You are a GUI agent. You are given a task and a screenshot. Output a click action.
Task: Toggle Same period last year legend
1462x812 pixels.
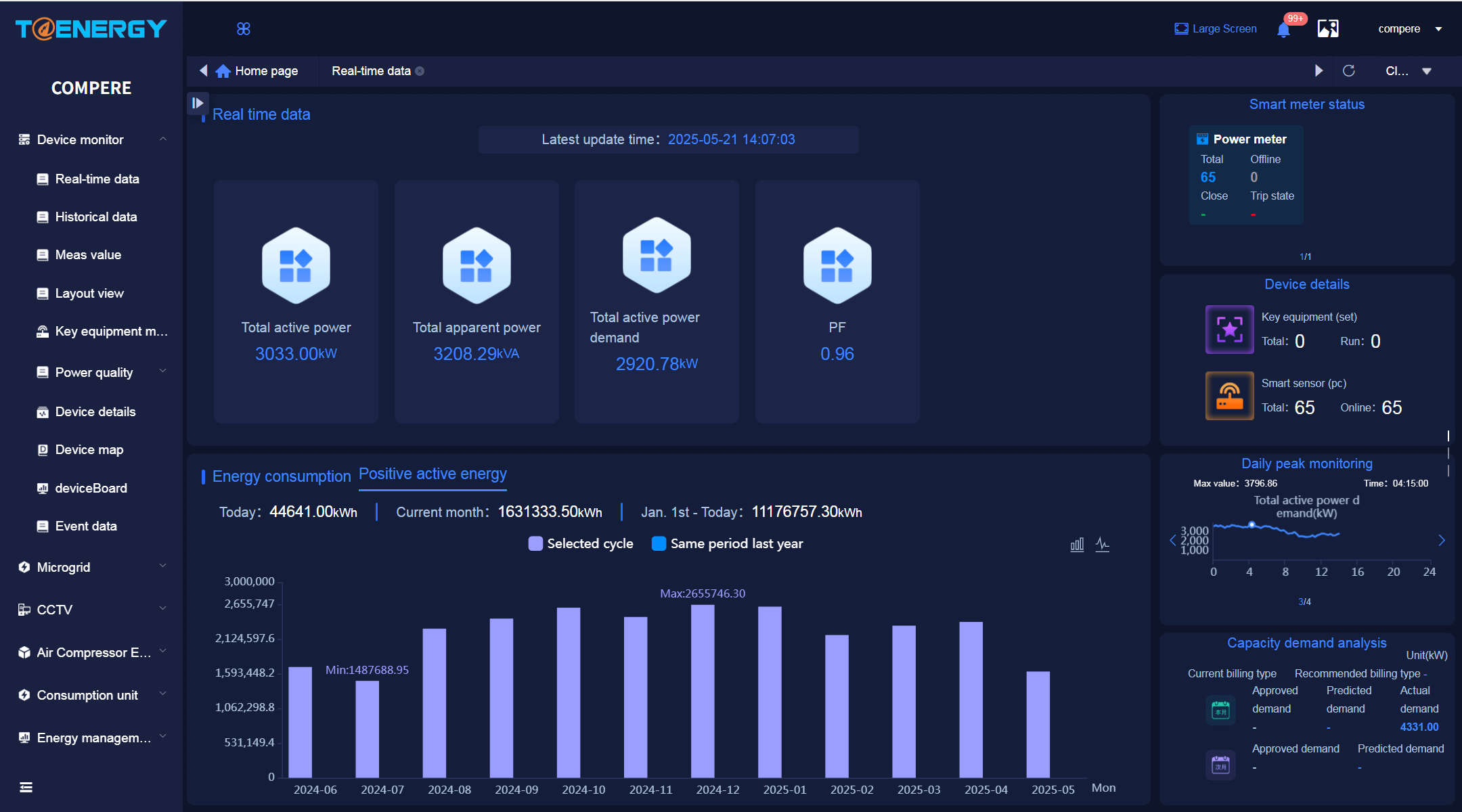click(x=728, y=543)
